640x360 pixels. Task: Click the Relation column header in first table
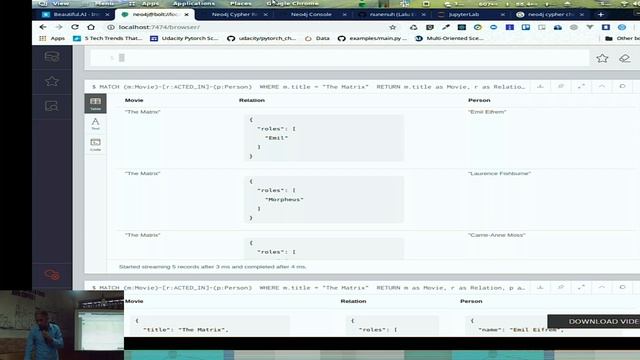pyautogui.click(x=252, y=100)
